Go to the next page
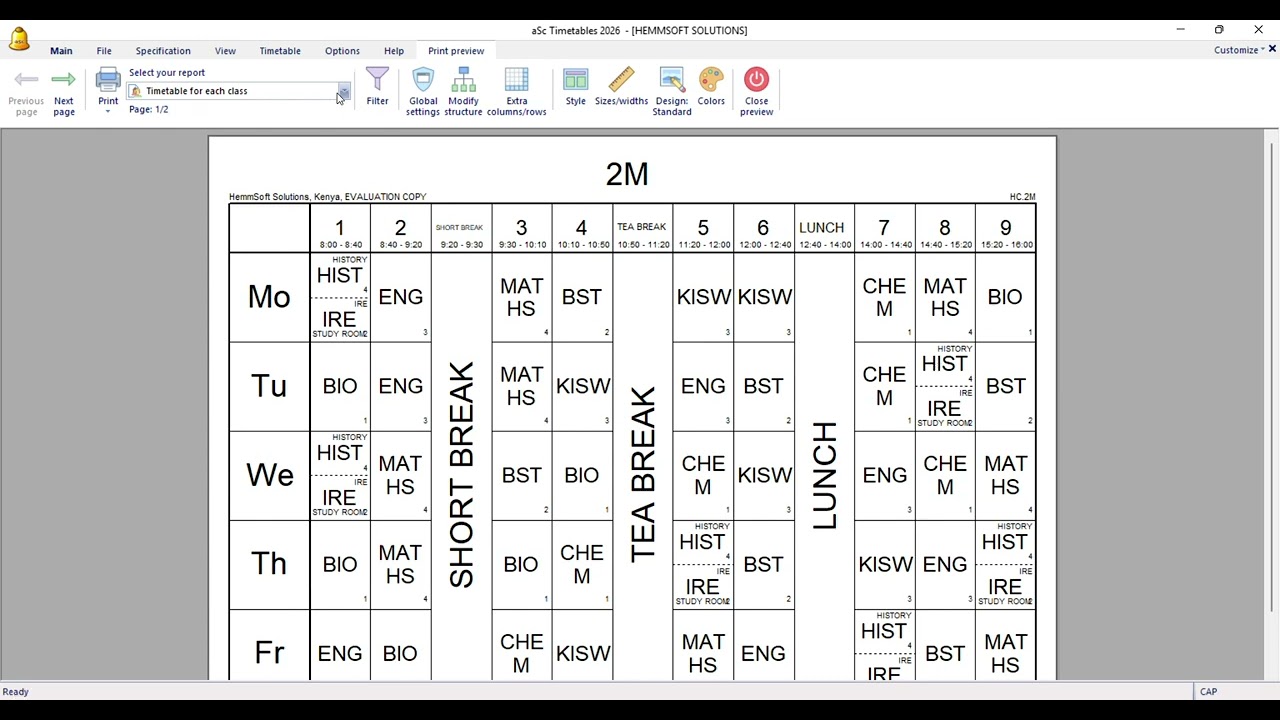Screen dimensions: 1280x720 [x=64, y=92]
